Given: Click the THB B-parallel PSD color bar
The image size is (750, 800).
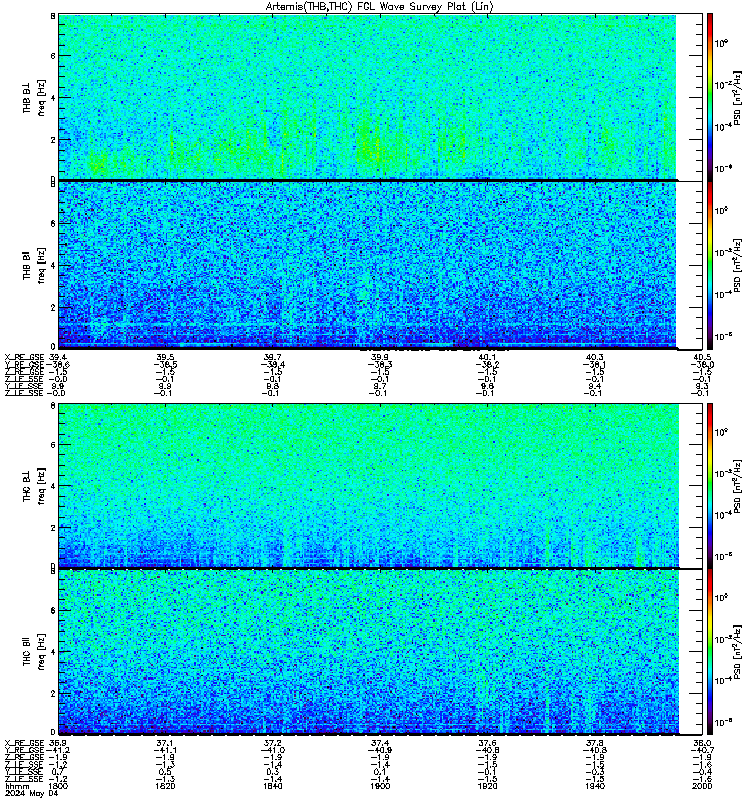Looking at the screenshot, I should (x=710, y=265).
